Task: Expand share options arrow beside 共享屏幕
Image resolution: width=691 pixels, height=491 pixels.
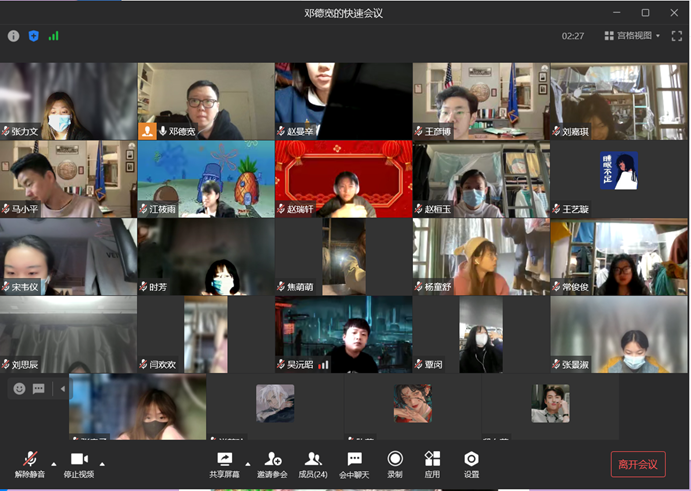Action: pyautogui.click(x=247, y=464)
